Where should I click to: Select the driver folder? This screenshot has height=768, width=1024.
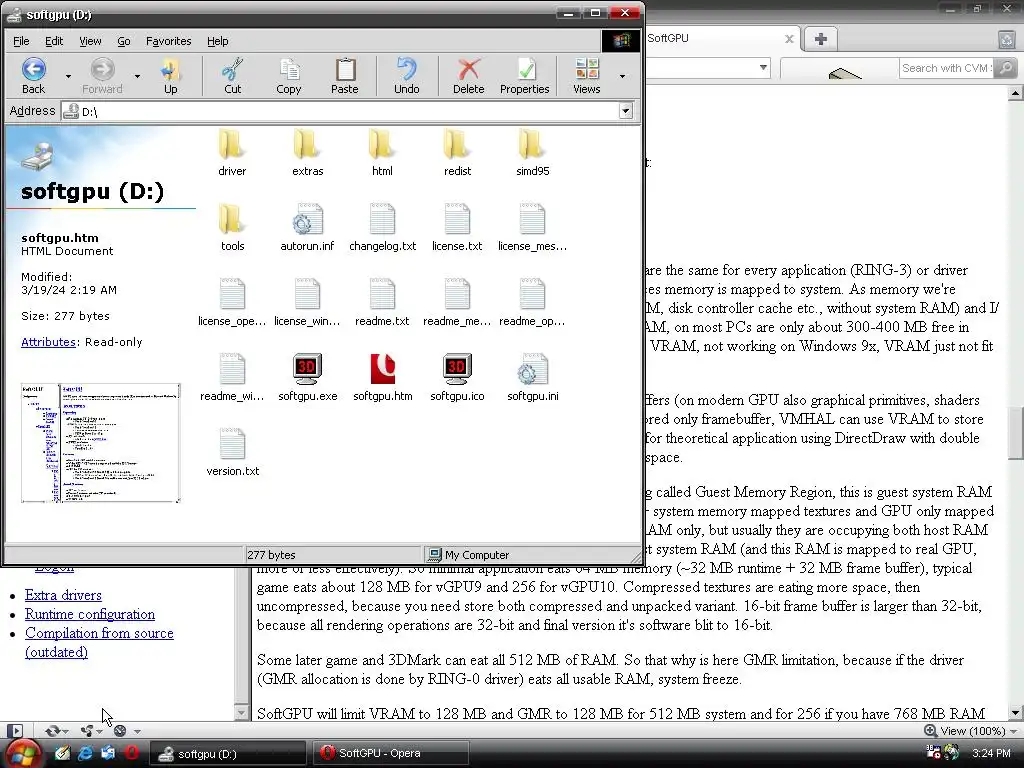click(232, 152)
